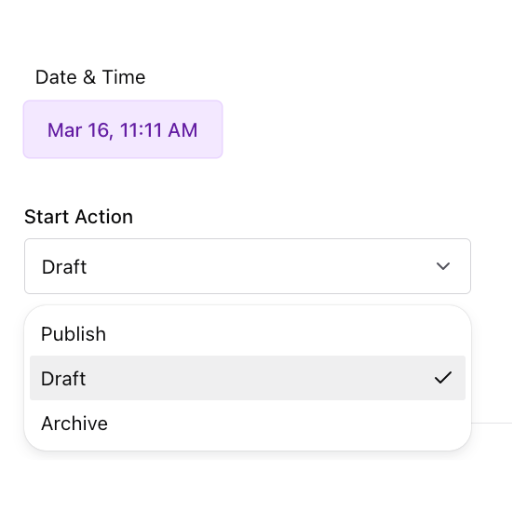Click the Draft text in the combo box
Image resolution: width=512 pixels, height=512 pixels.
pyautogui.click(x=64, y=267)
